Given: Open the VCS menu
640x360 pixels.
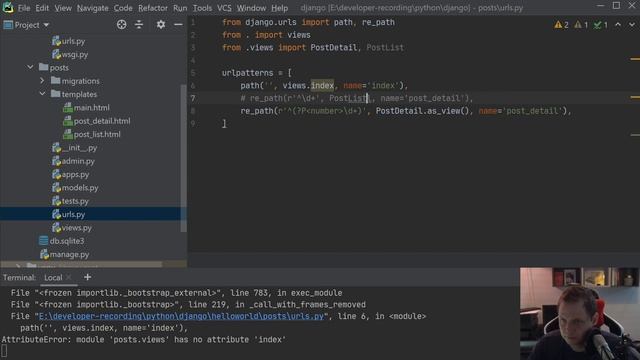Looking at the screenshot, I should pos(224,8).
